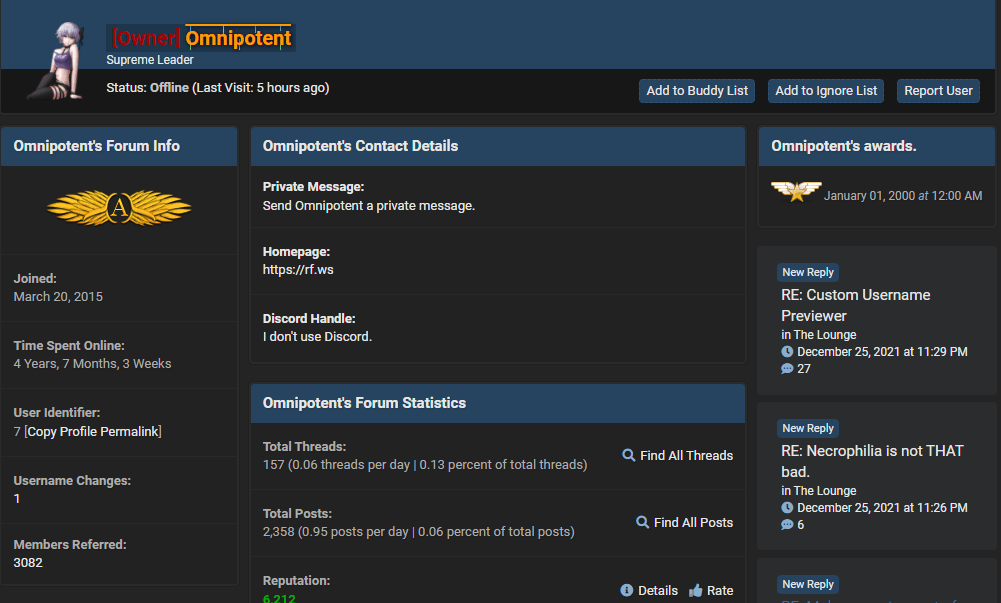Screen dimensions: 1001x603
Task: Open reputation Details link
Action: [x=658, y=590]
